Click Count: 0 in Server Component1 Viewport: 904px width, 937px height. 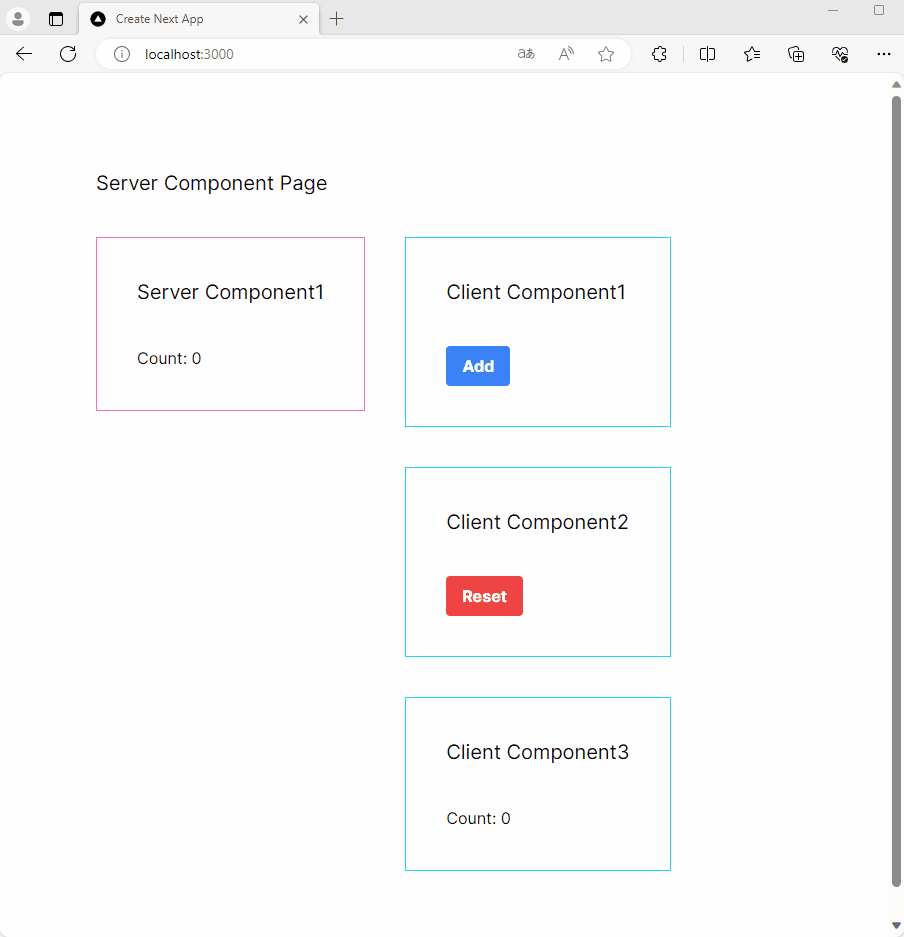(x=169, y=359)
